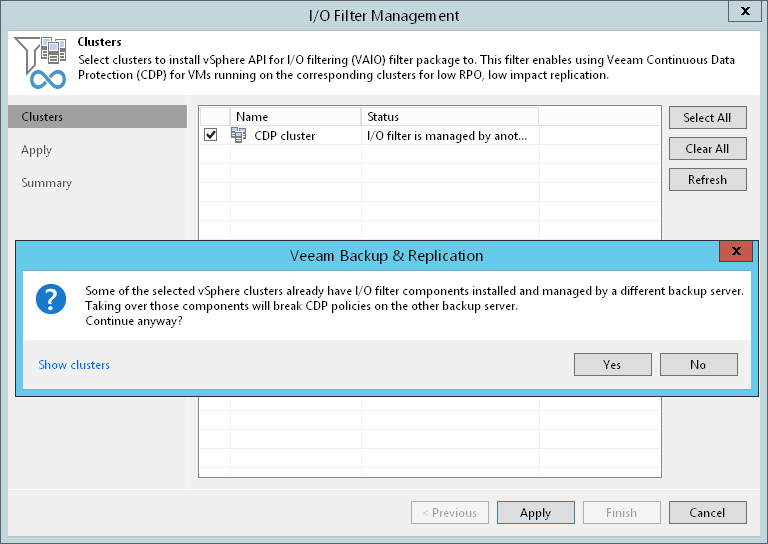The image size is (768, 544).
Task: Select the Clusters wizard step
Action: click(x=97, y=117)
